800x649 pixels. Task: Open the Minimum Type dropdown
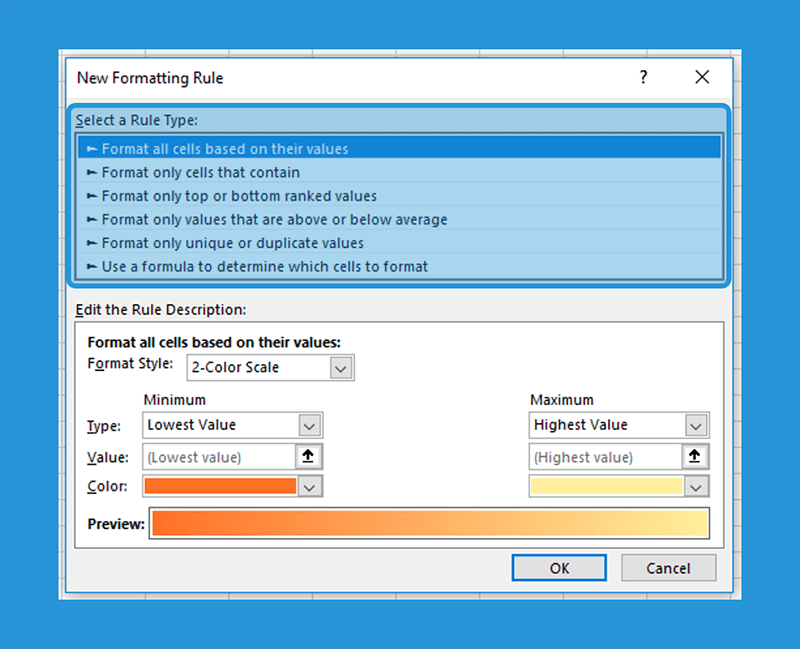310,425
